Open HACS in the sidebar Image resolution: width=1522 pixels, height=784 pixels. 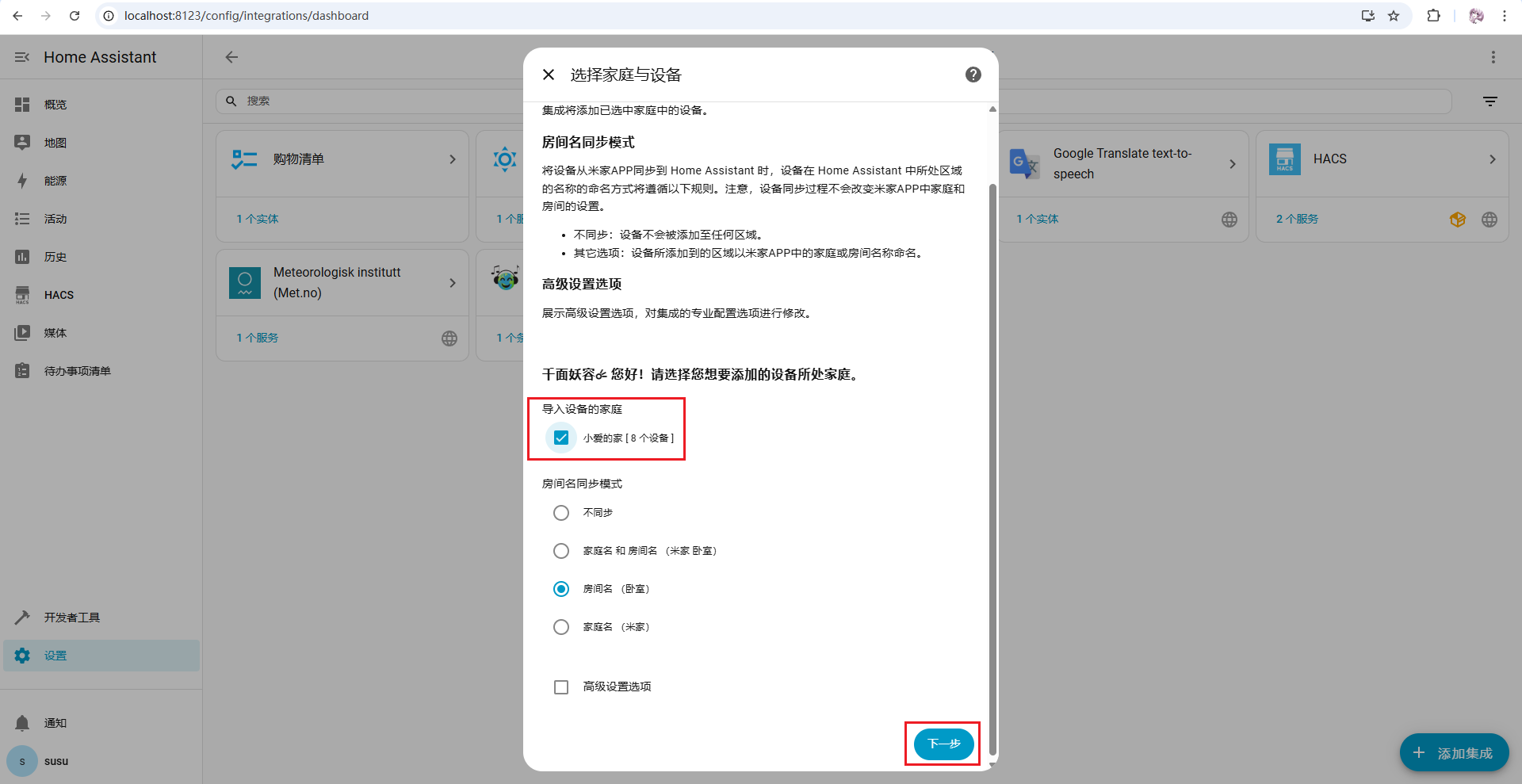101,295
